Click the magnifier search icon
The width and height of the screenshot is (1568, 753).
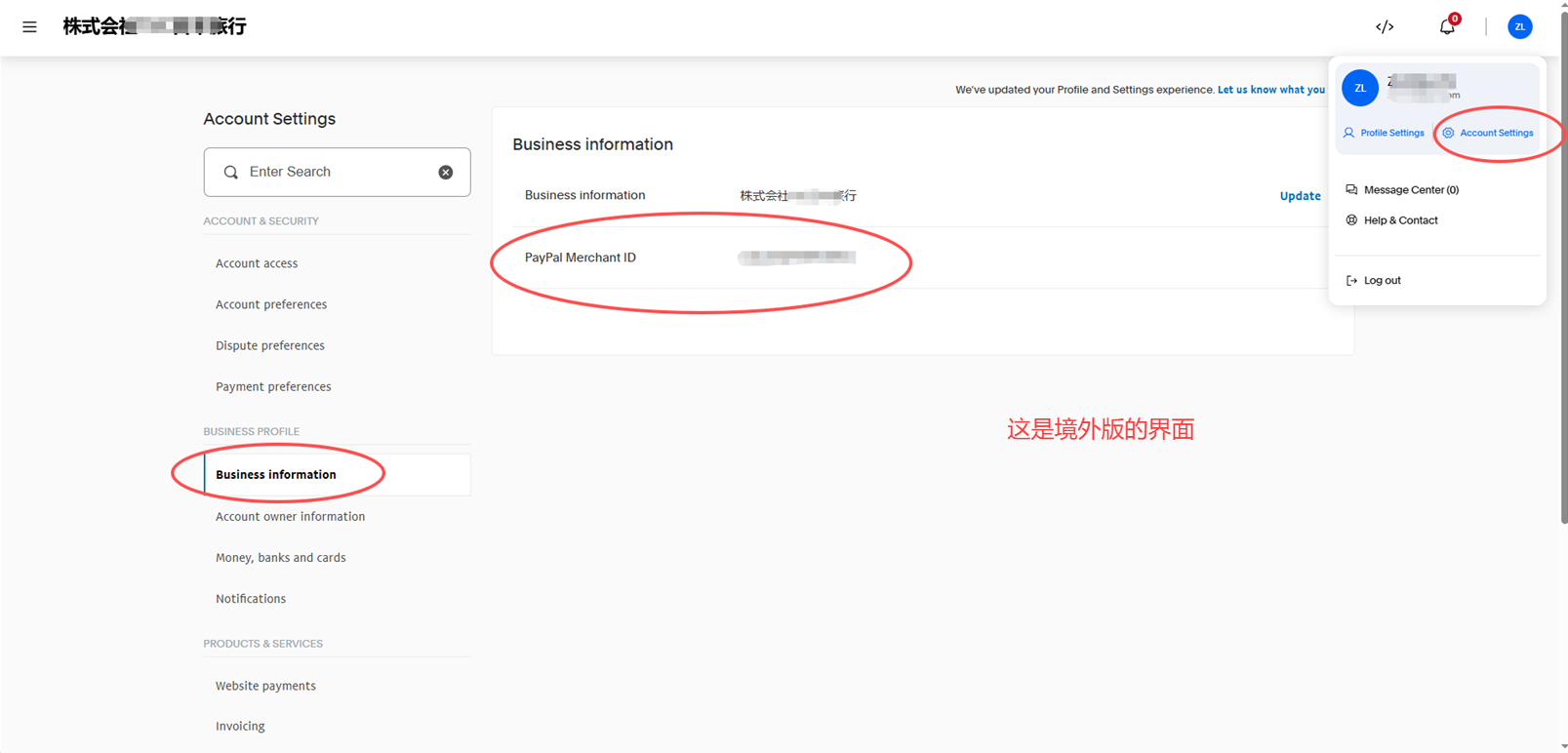[x=231, y=172]
